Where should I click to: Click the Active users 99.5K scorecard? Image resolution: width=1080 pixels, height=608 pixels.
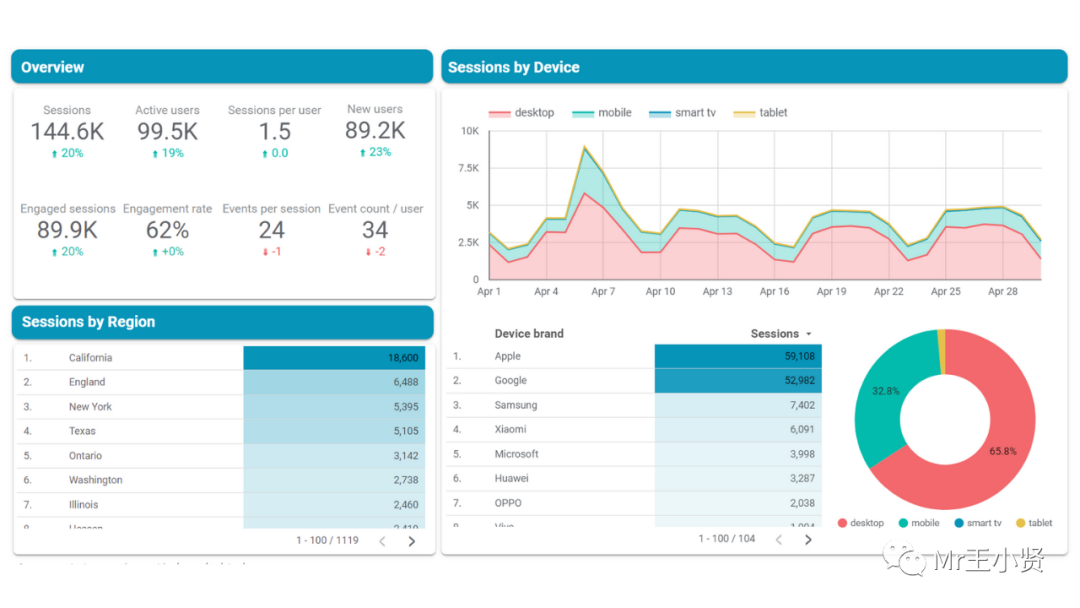(167, 132)
